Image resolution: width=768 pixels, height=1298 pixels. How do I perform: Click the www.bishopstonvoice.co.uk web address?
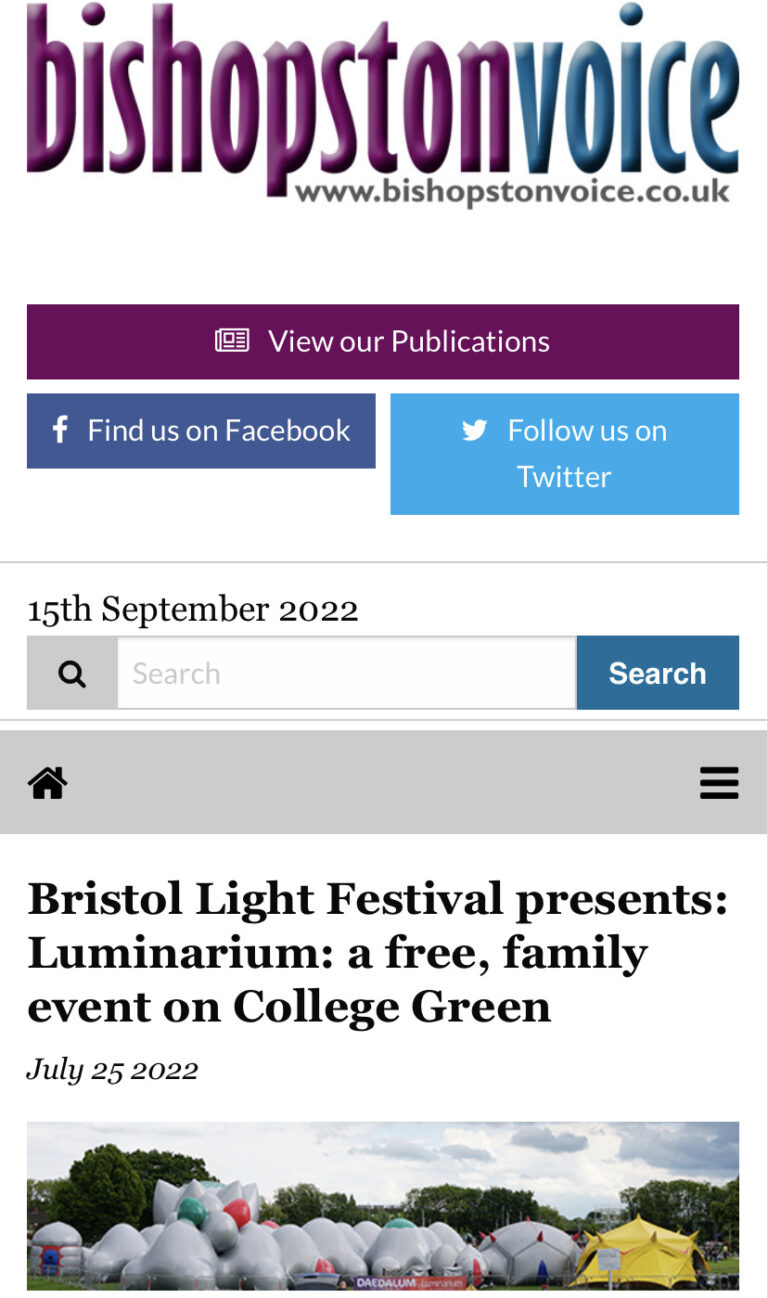tap(512, 192)
